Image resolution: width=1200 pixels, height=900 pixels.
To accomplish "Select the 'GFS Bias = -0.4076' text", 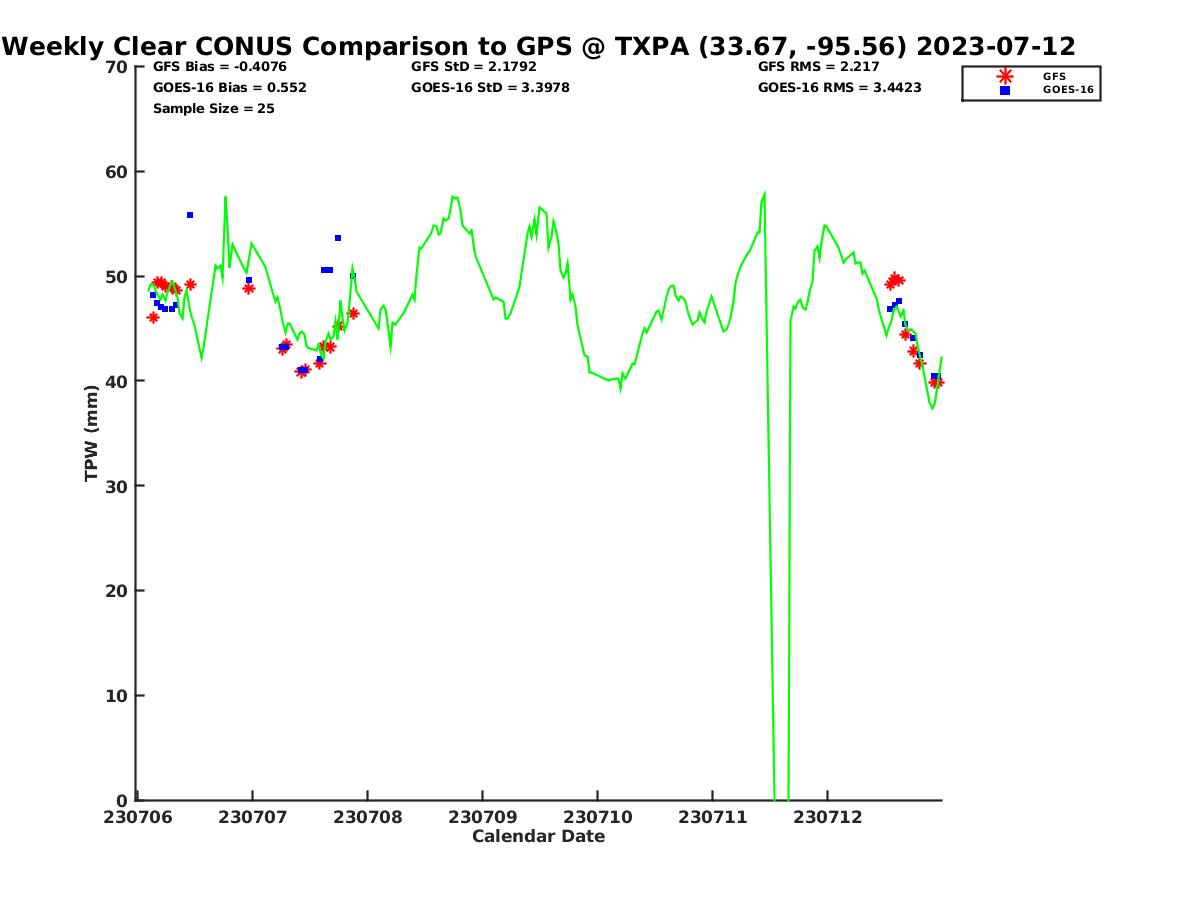I will [220, 67].
